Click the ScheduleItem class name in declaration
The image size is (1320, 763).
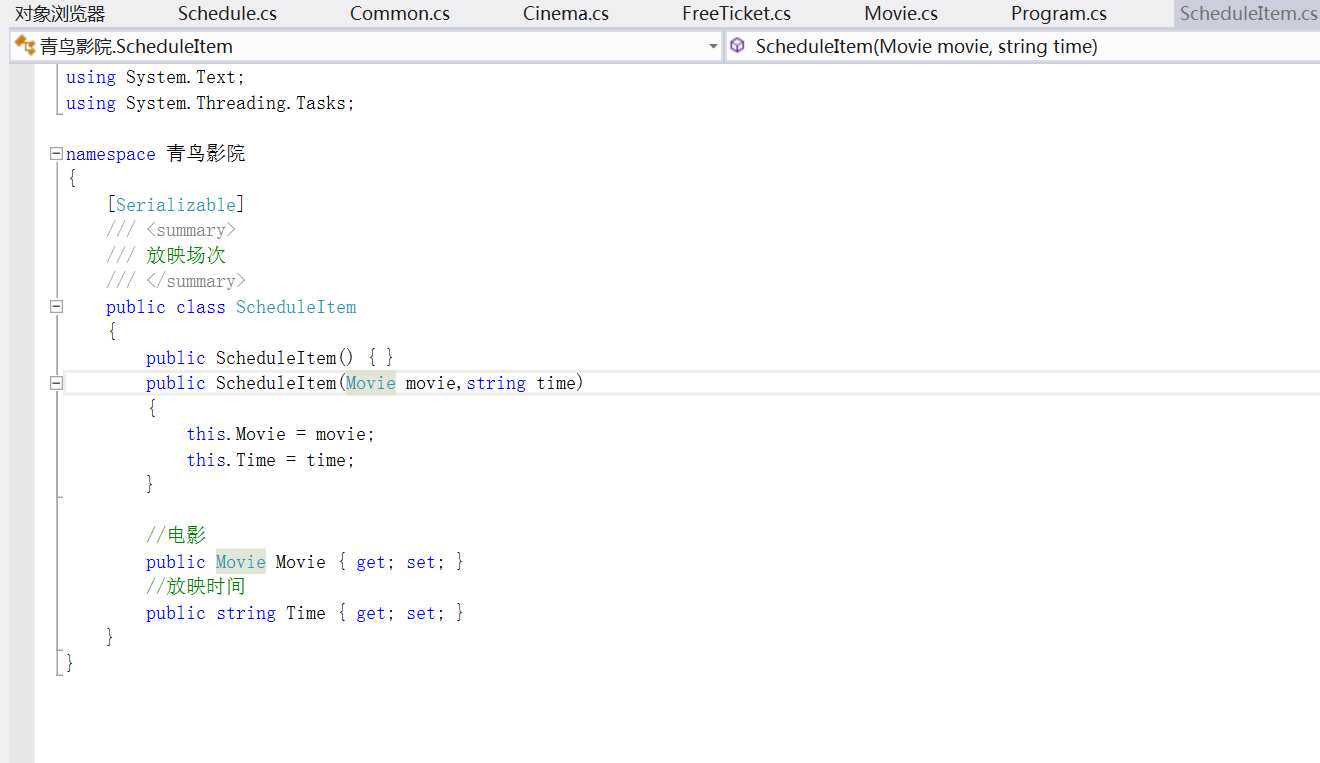coord(296,307)
